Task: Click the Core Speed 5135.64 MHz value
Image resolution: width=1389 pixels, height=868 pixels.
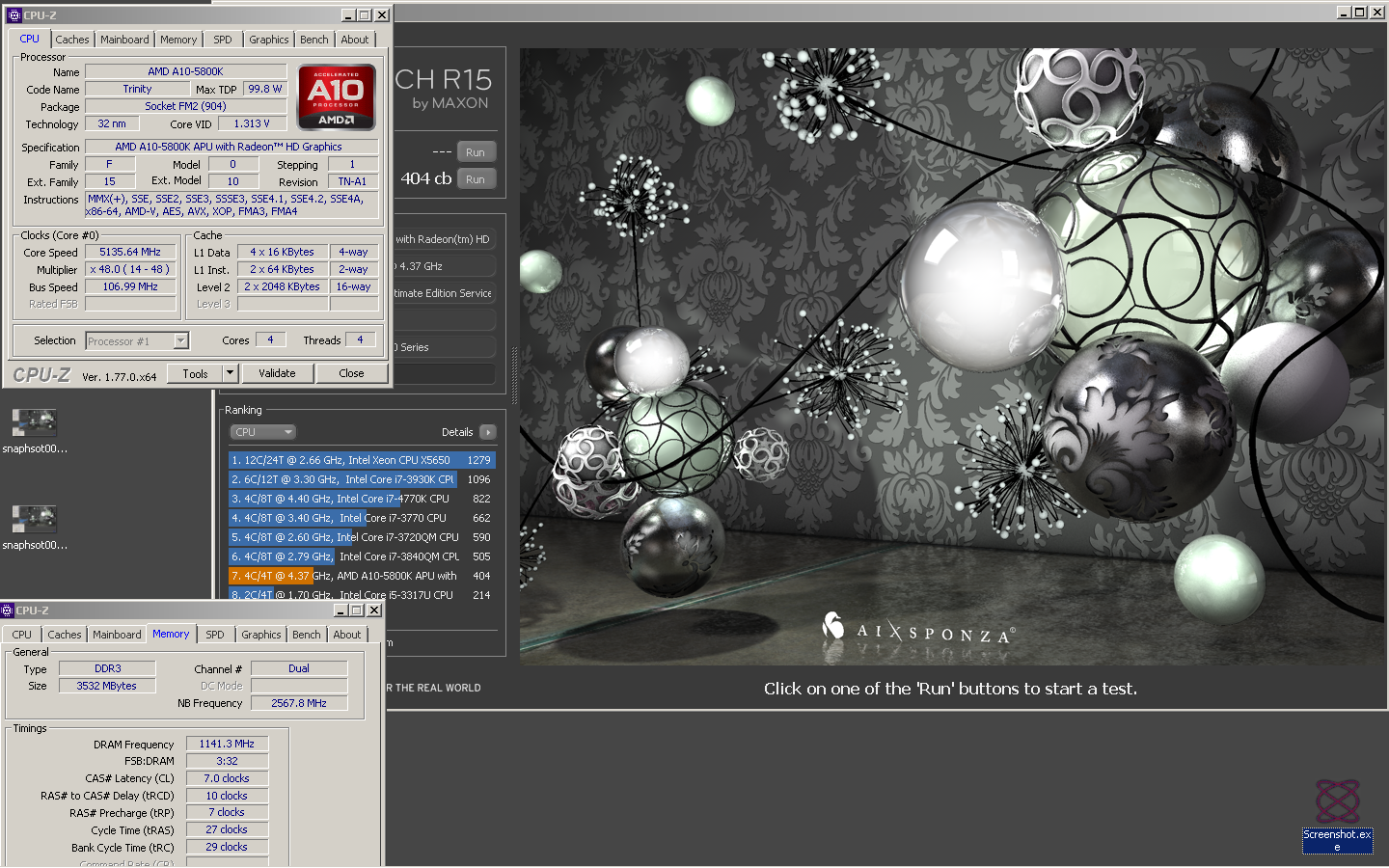Action: [x=130, y=252]
